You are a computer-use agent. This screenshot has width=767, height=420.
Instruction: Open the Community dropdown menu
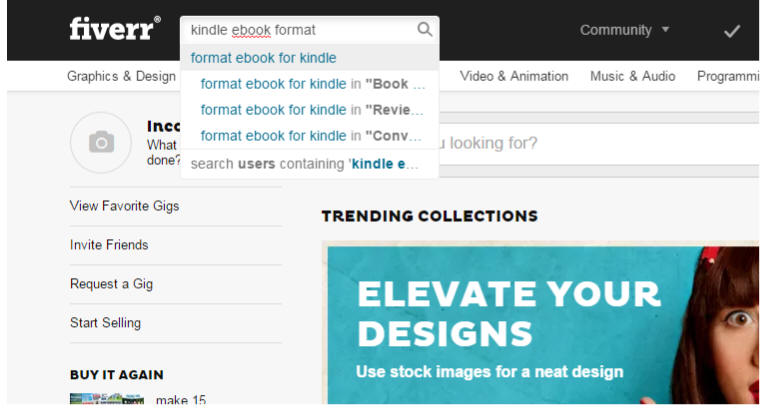coord(624,30)
